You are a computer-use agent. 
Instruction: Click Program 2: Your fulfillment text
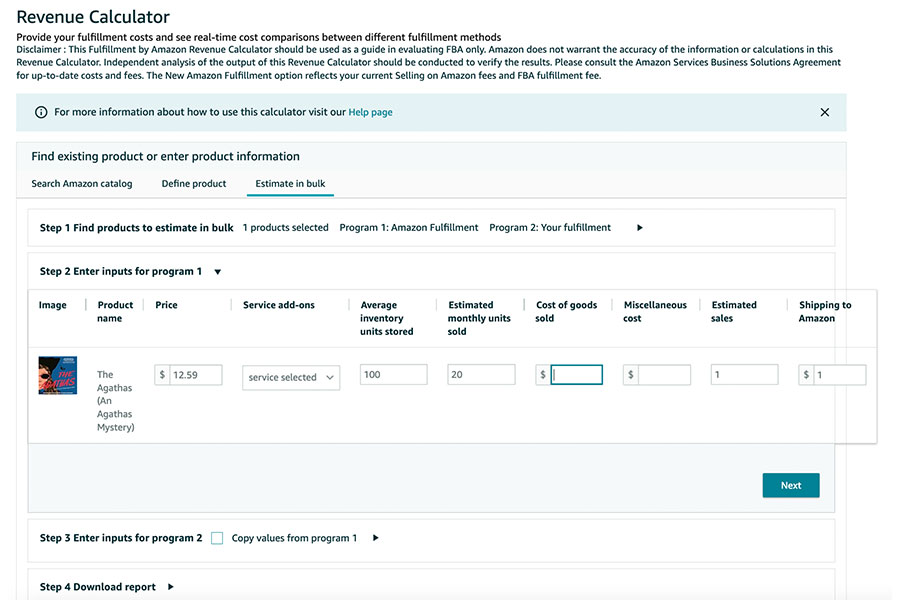click(x=550, y=228)
